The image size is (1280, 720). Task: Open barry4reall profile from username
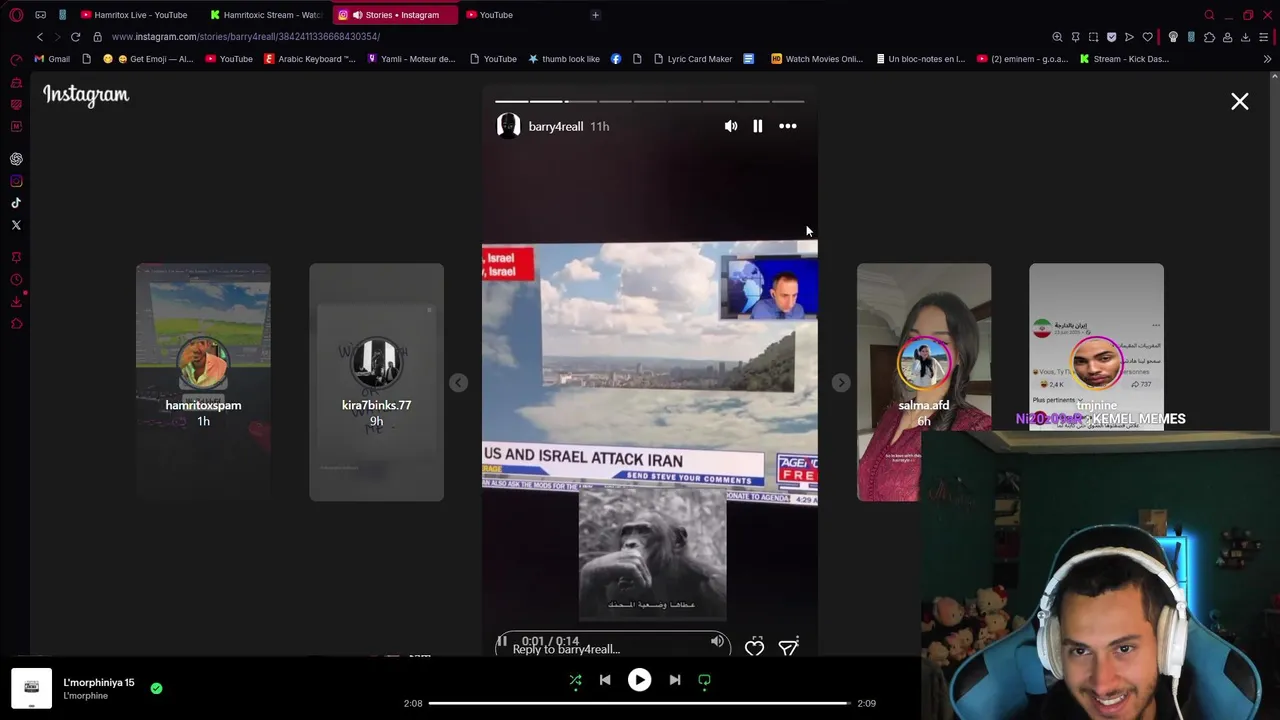555,127
